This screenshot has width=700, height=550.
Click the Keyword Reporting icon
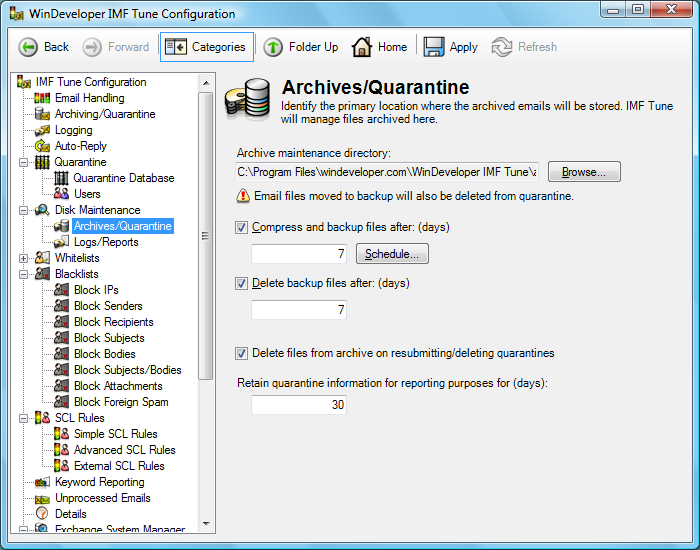click(42, 482)
